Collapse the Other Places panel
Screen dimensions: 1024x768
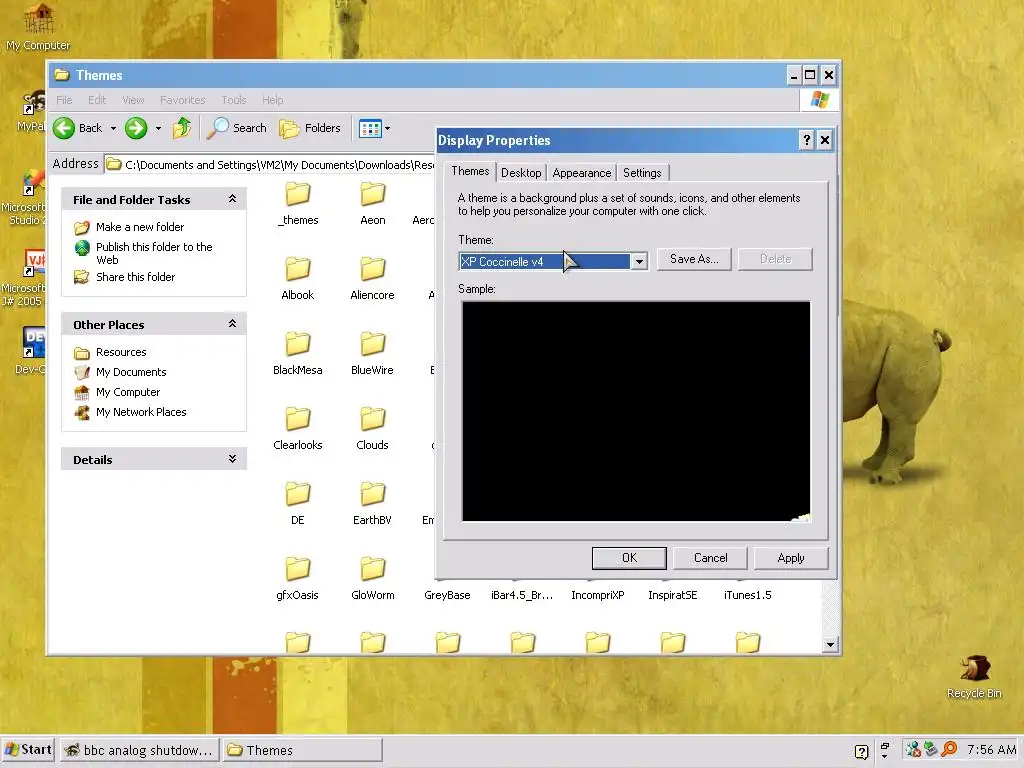[x=232, y=323]
